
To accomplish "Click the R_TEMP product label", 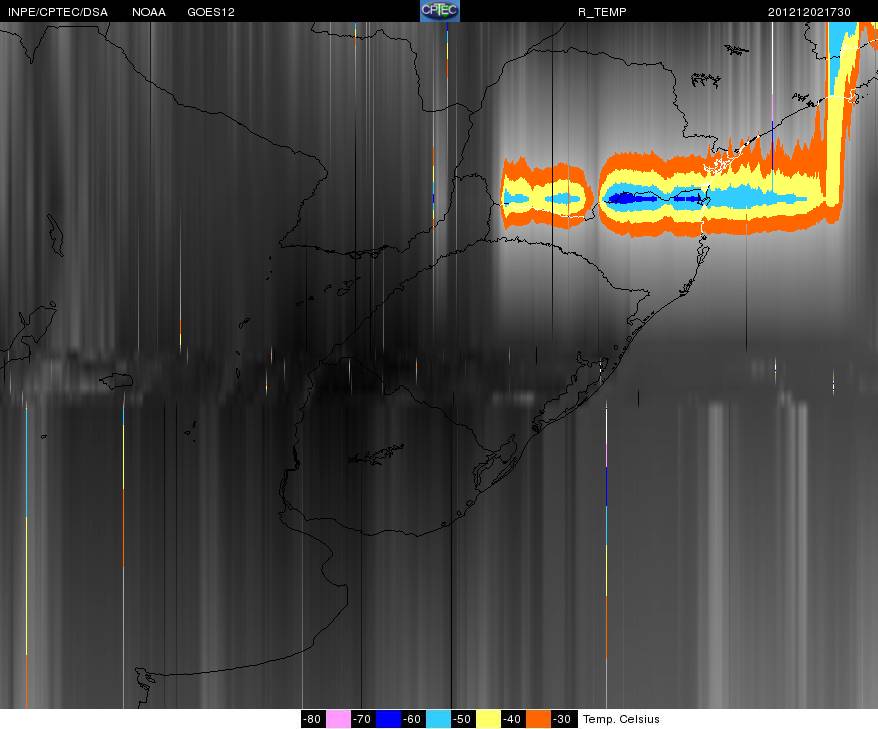I will tap(602, 12).
